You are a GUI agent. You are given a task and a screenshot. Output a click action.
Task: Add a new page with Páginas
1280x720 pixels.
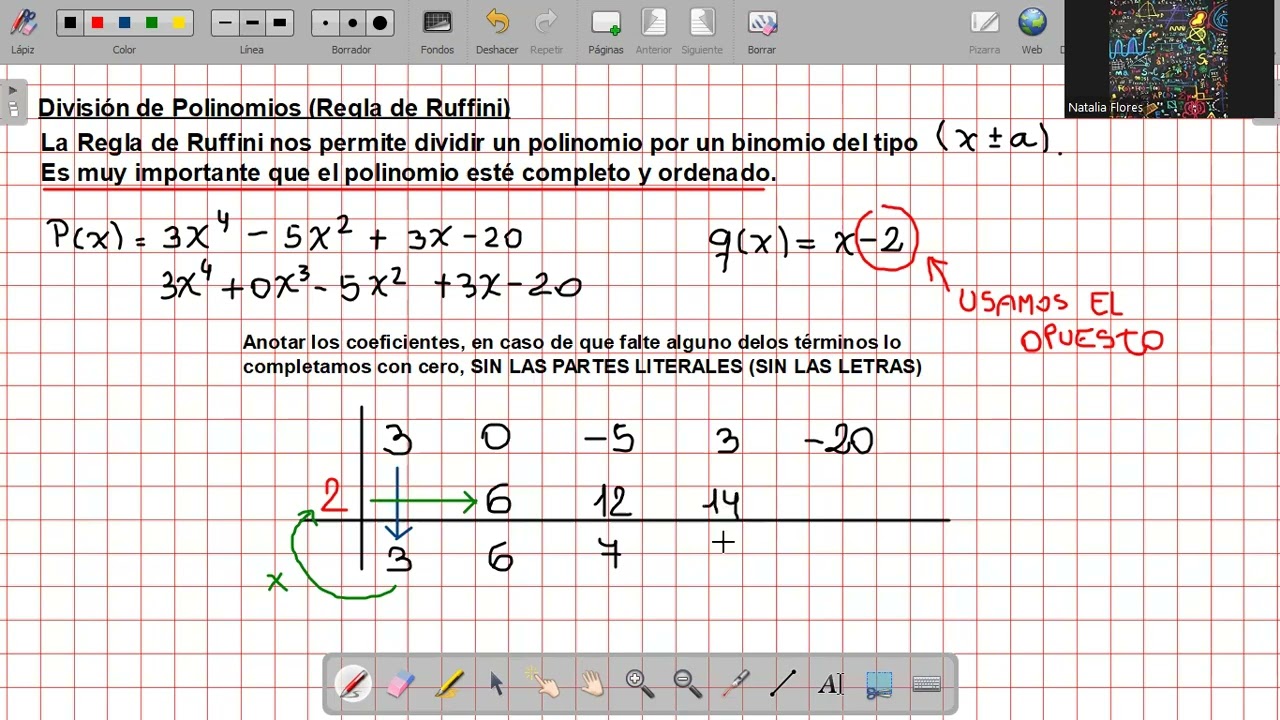point(605,22)
